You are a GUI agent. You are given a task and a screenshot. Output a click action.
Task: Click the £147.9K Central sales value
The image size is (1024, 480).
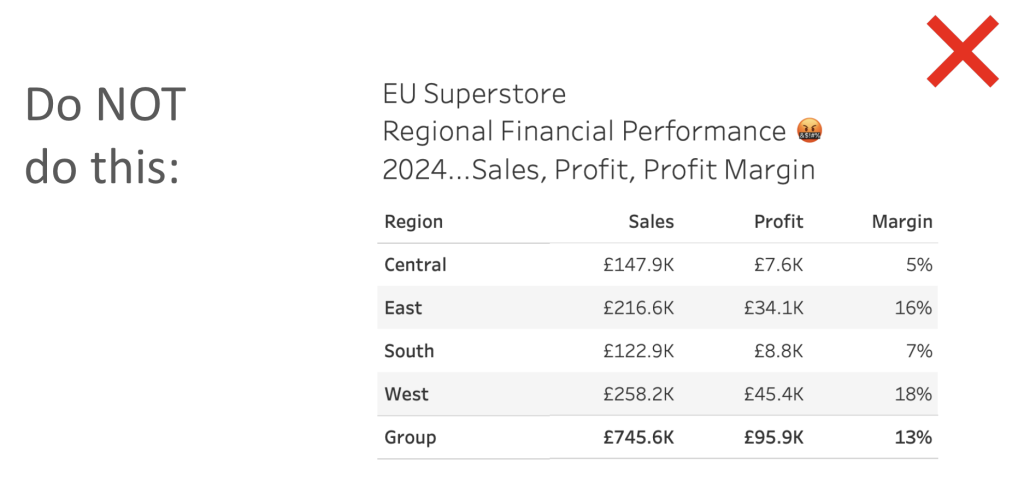pos(639,264)
